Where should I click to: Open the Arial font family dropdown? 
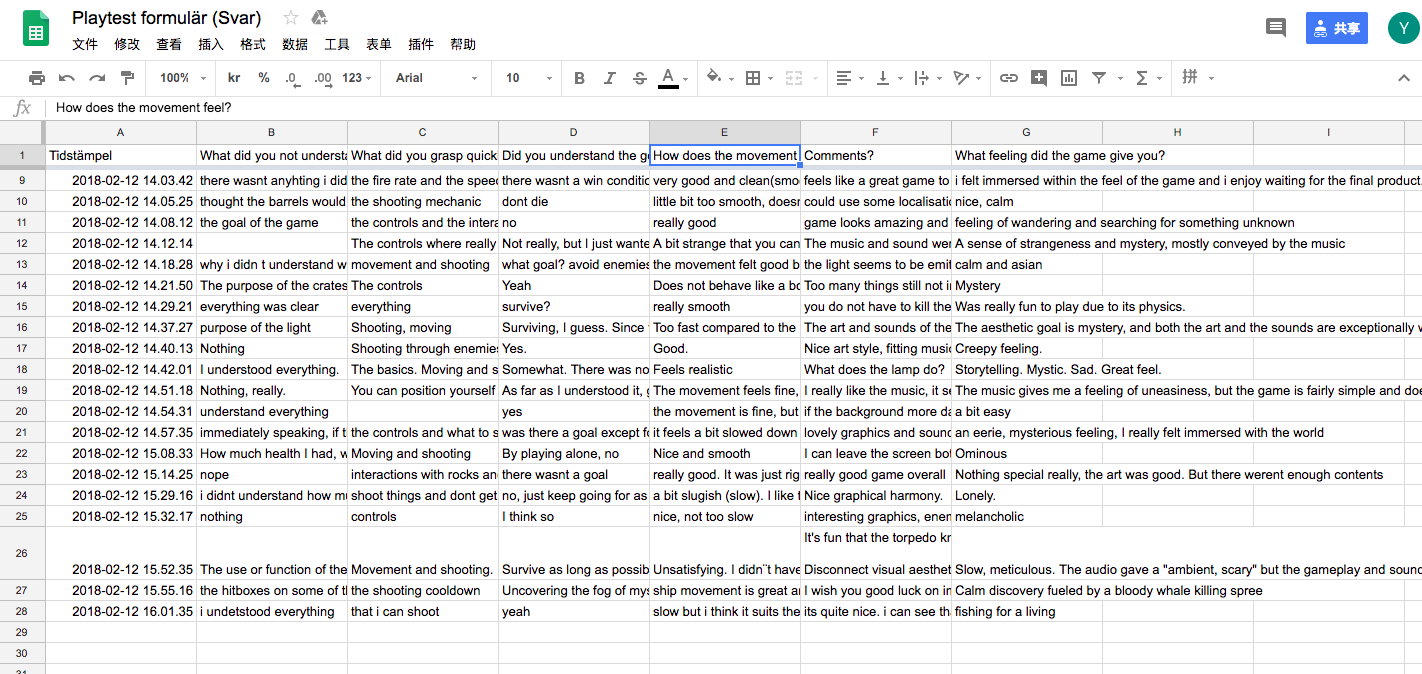[437, 78]
